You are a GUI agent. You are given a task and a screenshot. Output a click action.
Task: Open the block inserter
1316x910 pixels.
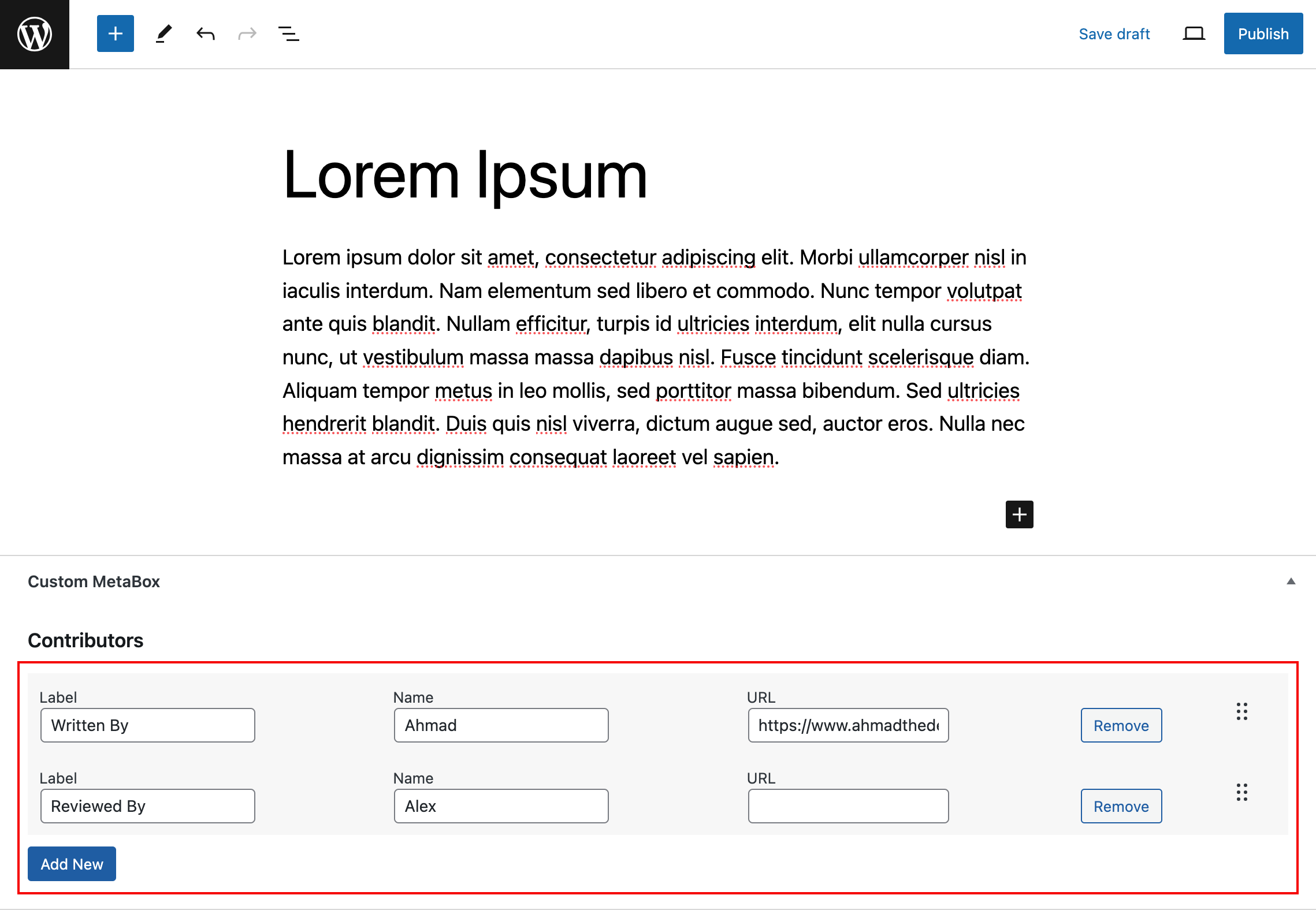tap(115, 33)
